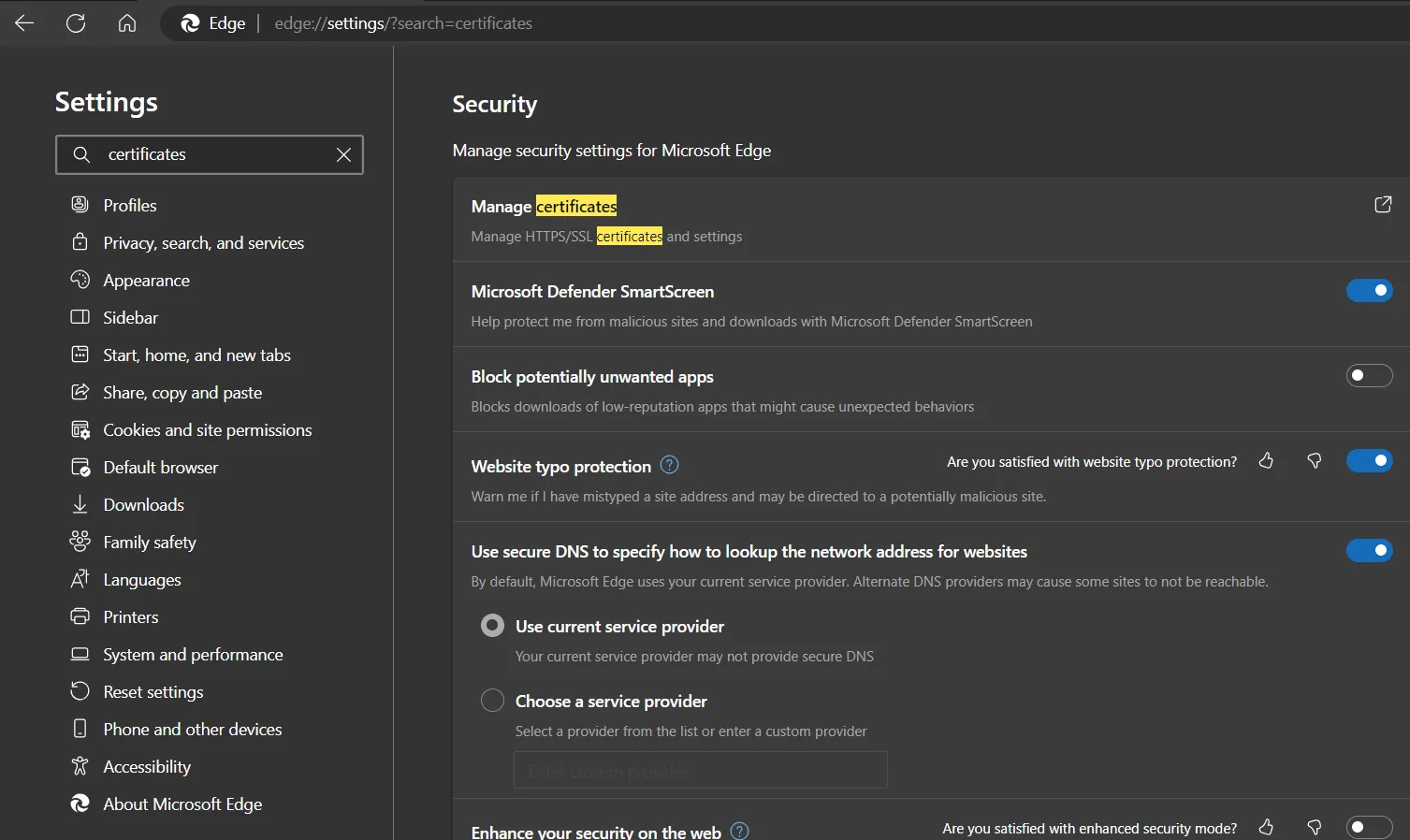Click thumbs down for website typo protection
1410x840 pixels.
pyautogui.click(x=1314, y=461)
